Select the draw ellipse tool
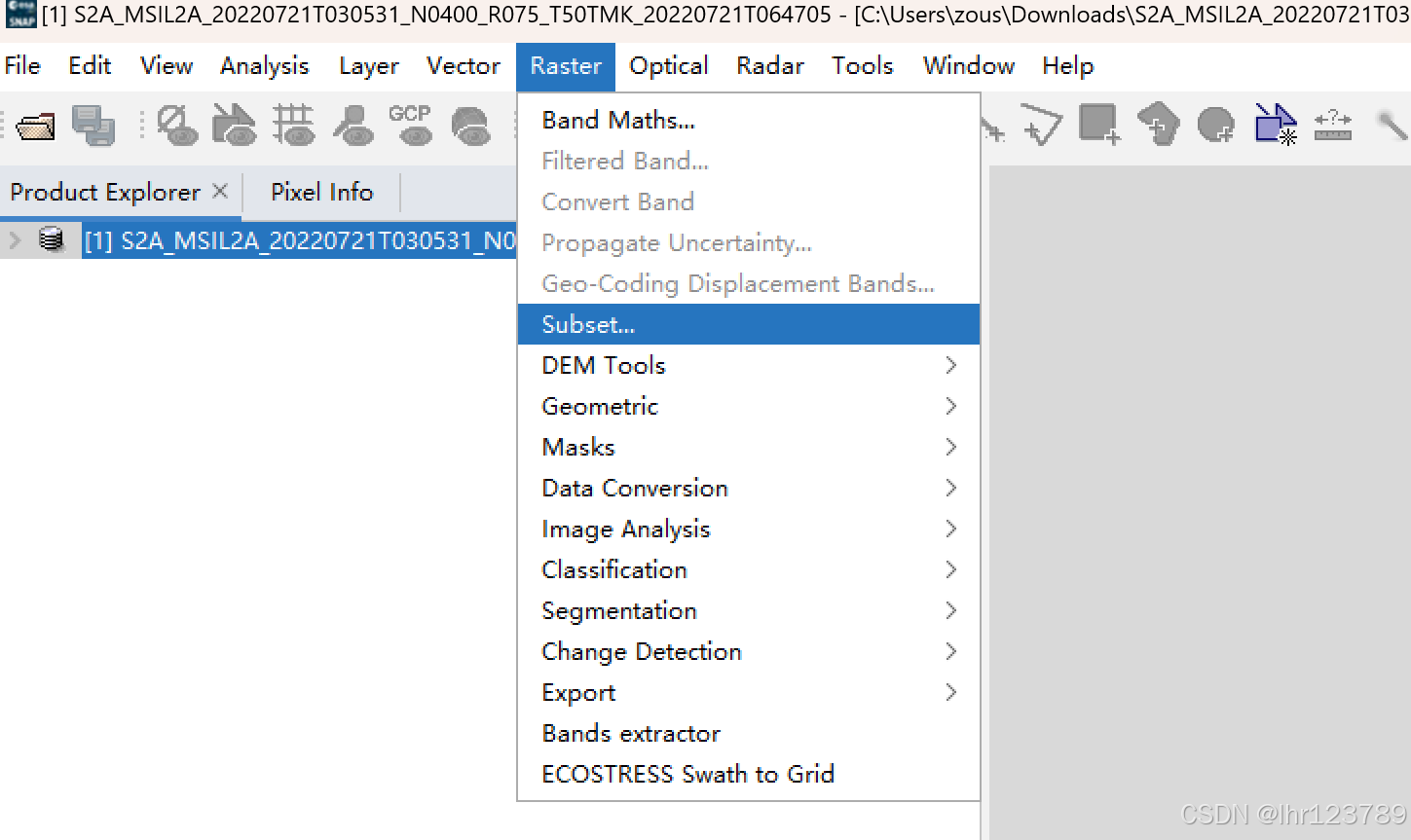The height and width of the screenshot is (840, 1411). click(x=1216, y=126)
